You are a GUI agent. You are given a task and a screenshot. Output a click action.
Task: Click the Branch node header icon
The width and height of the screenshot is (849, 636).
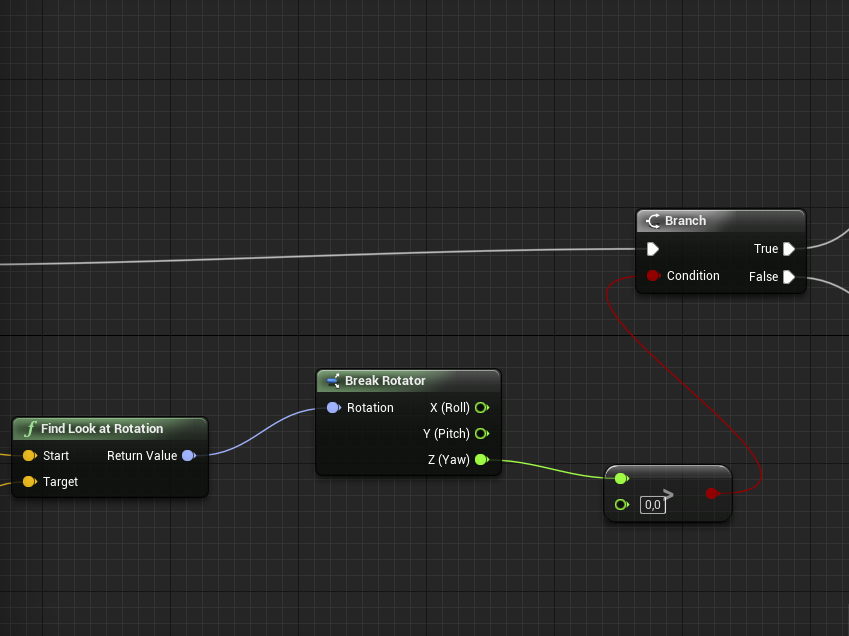pyautogui.click(x=653, y=221)
